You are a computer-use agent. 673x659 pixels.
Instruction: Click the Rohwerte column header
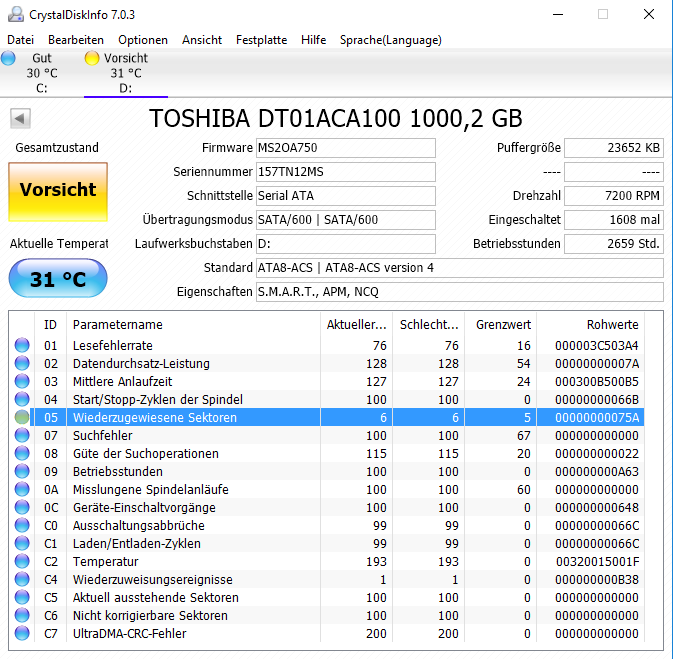(590, 325)
